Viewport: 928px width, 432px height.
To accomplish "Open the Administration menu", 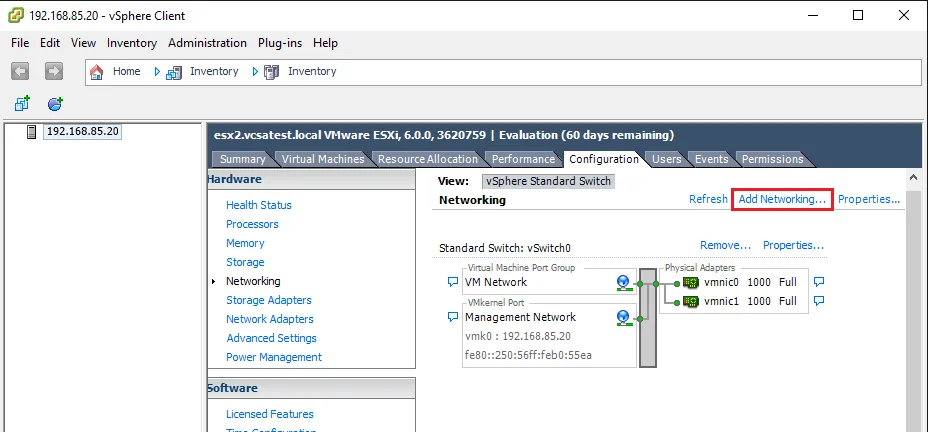I will [207, 43].
